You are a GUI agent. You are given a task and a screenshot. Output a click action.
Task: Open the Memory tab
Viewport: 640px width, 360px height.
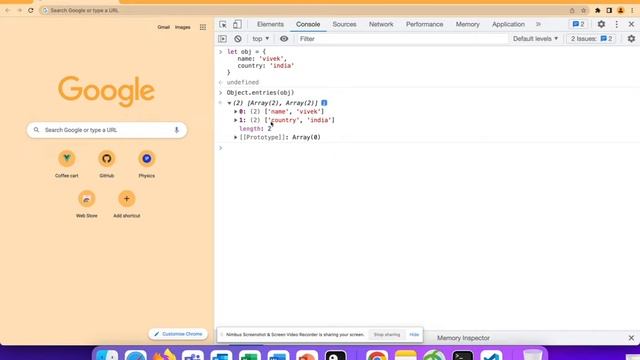pos(467,24)
